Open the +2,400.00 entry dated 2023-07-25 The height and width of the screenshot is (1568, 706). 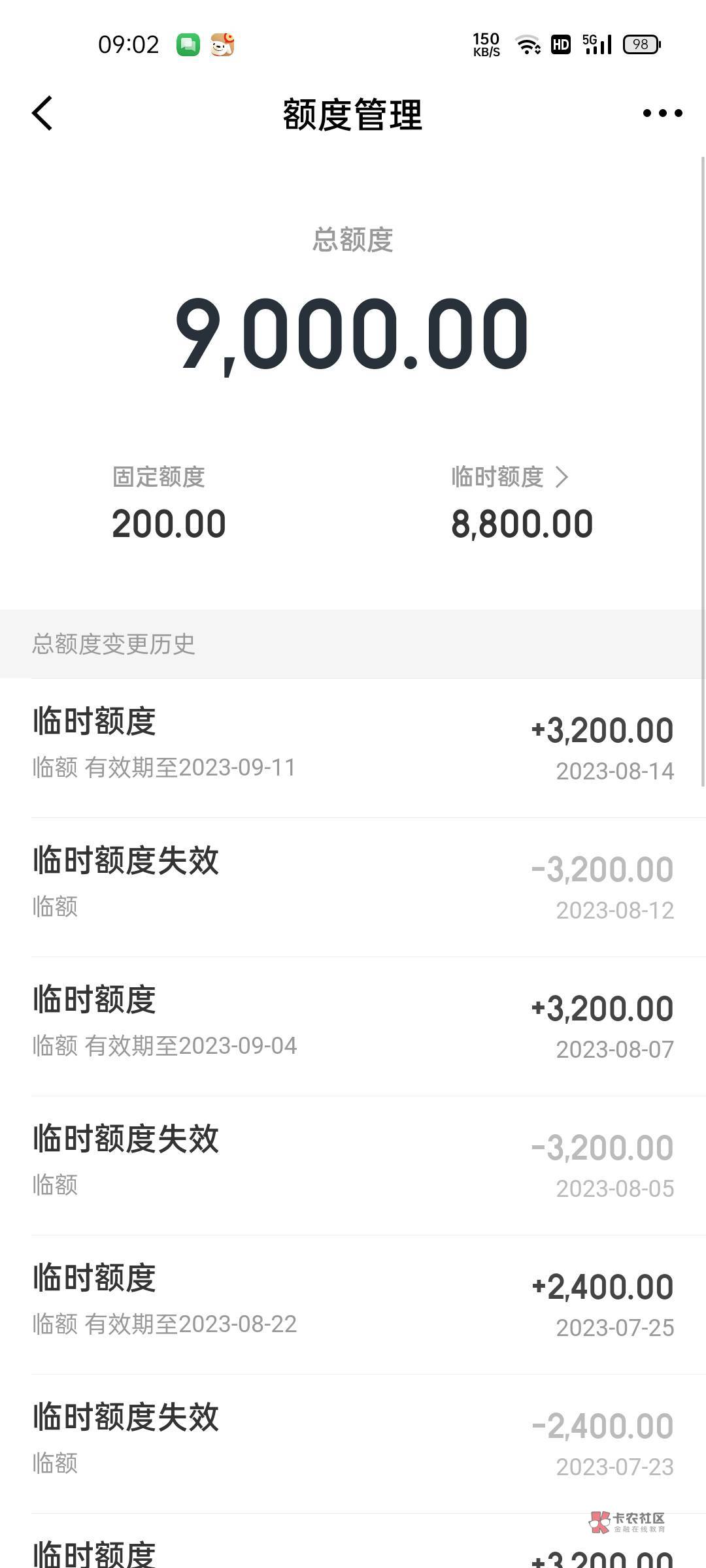pos(353,1304)
